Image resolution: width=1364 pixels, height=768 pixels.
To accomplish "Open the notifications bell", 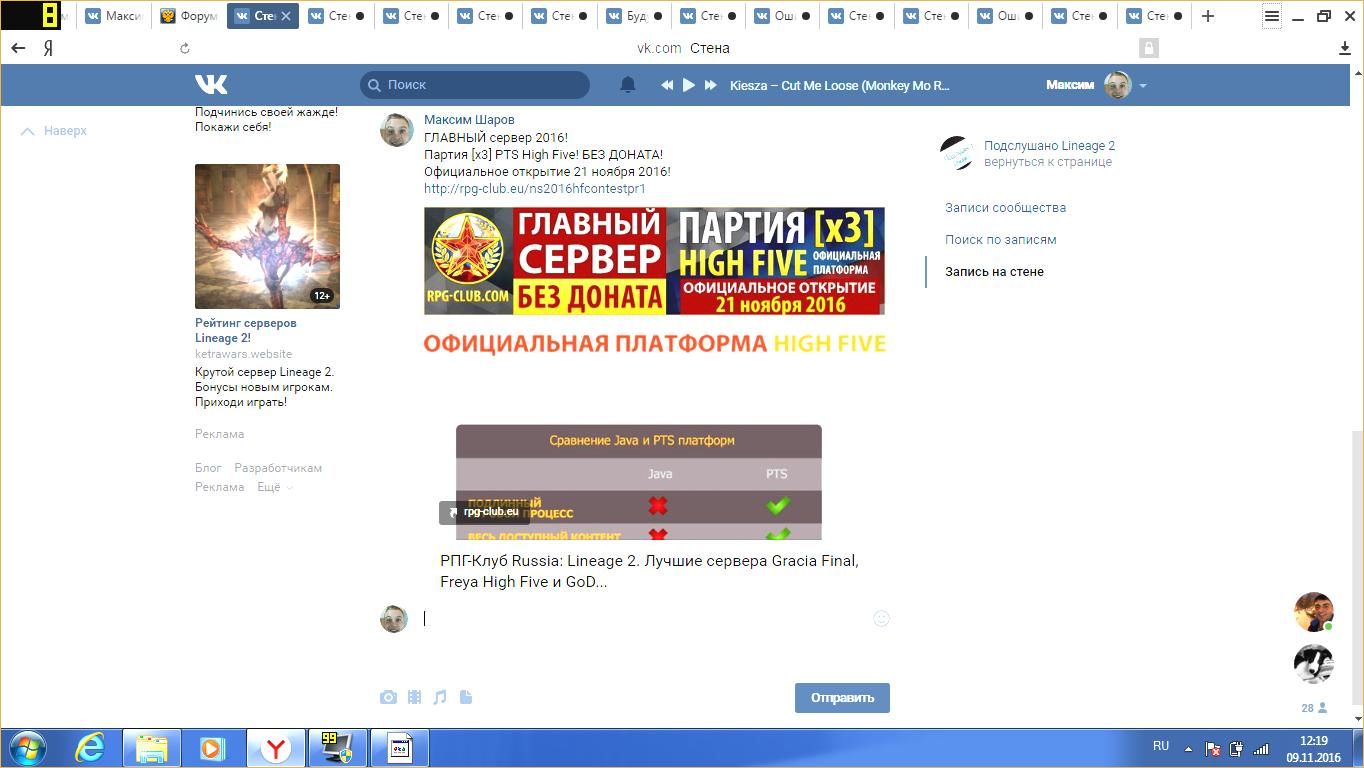I will click(628, 85).
